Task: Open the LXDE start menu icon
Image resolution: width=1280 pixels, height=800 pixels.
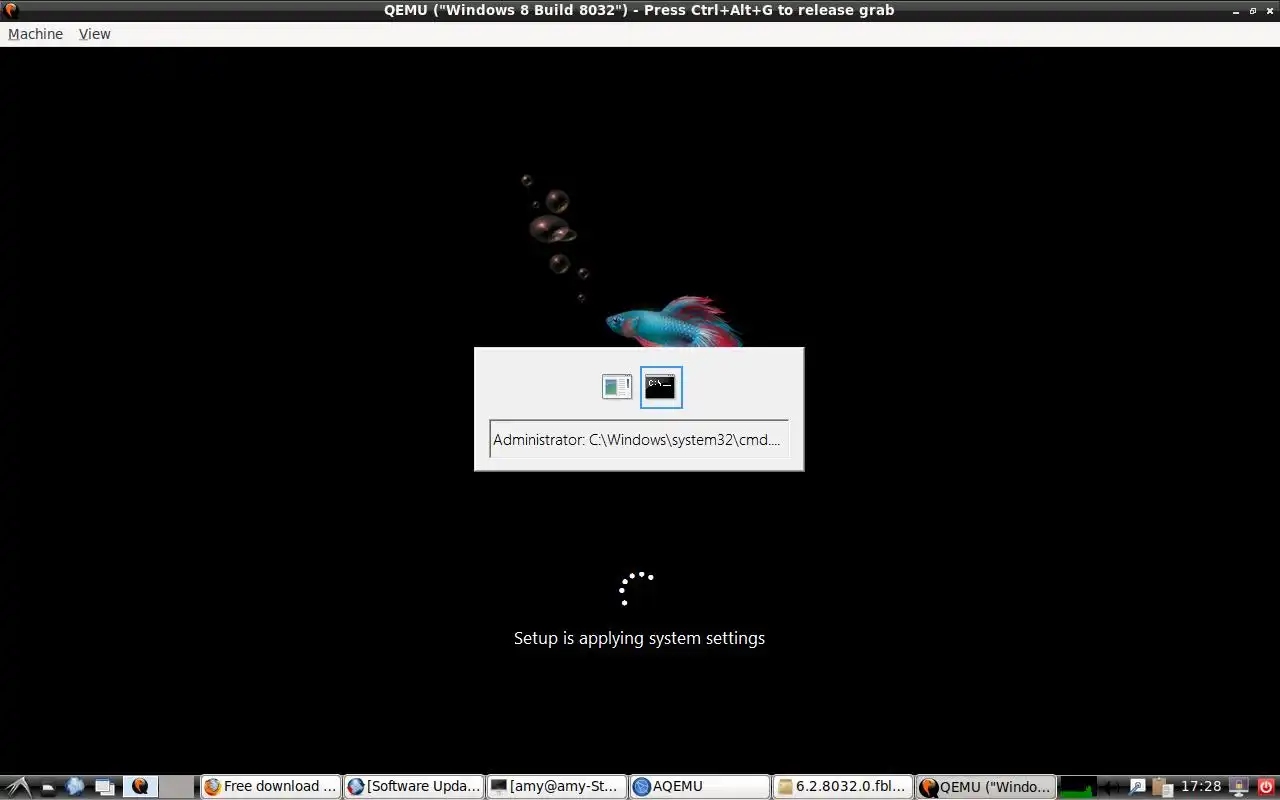Action: 19,787
